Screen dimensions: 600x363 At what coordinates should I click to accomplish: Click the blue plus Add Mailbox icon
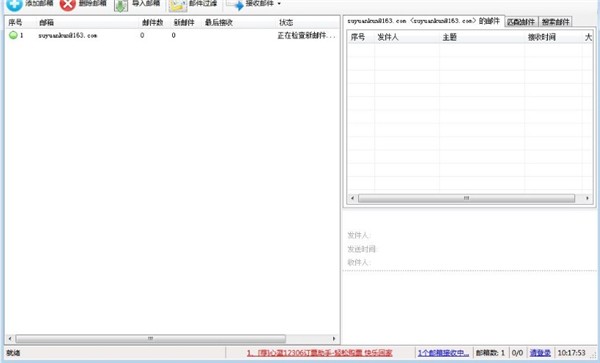click(x=14, y=4)
